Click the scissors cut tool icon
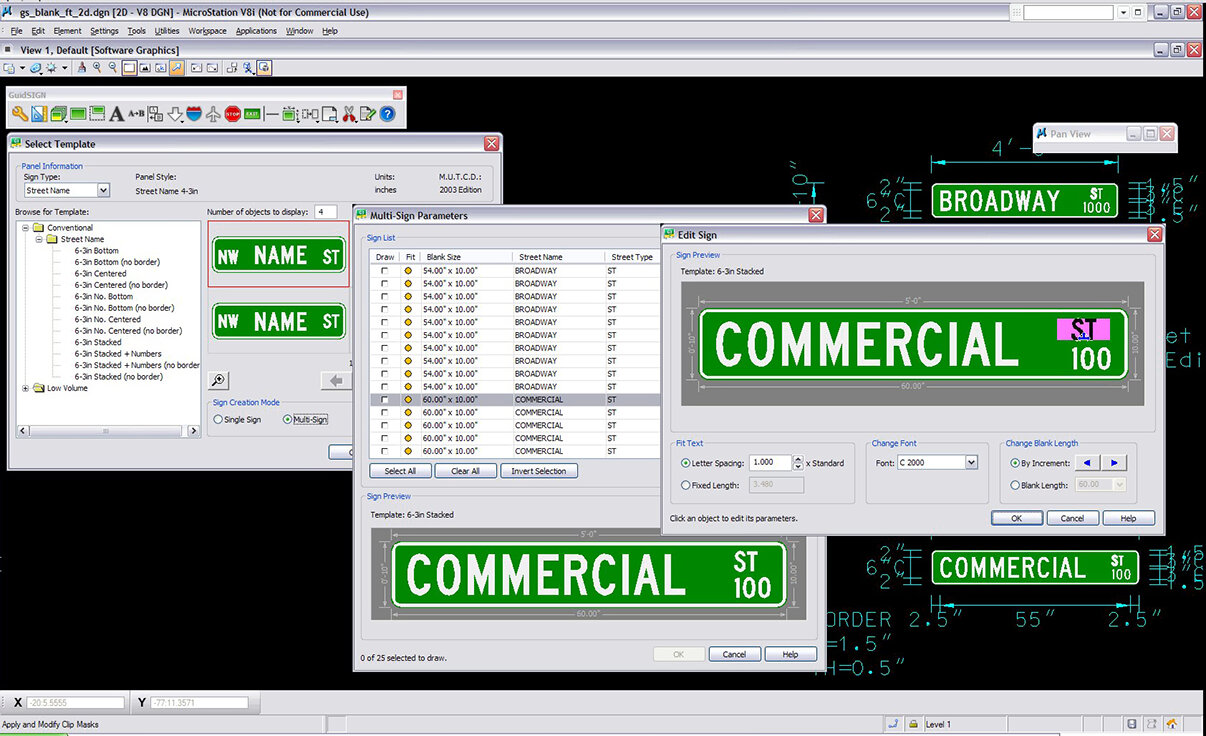This screenshot has width=1206, height=736. point(349,114)
